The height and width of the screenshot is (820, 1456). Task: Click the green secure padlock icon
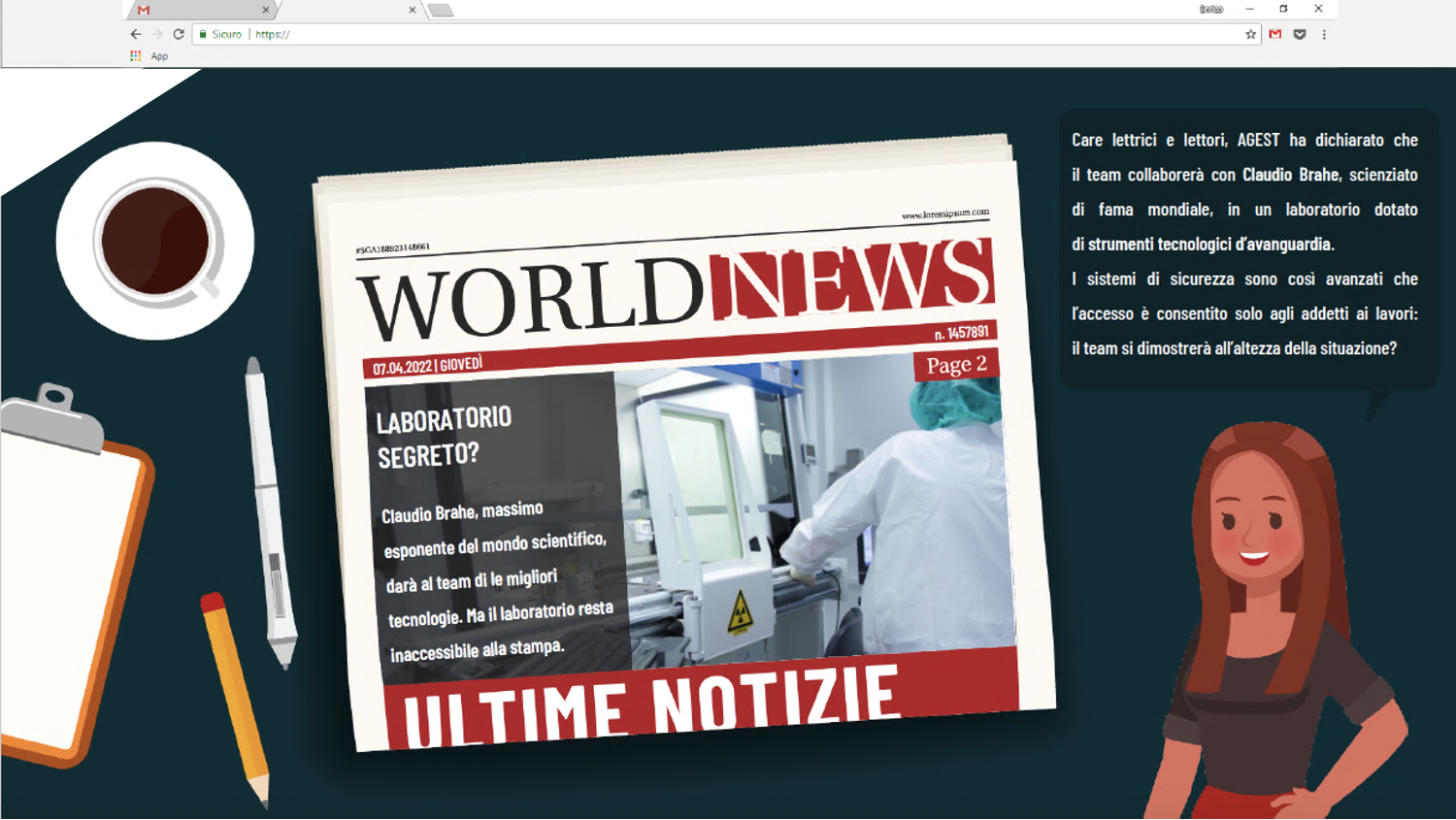point(203,34)
